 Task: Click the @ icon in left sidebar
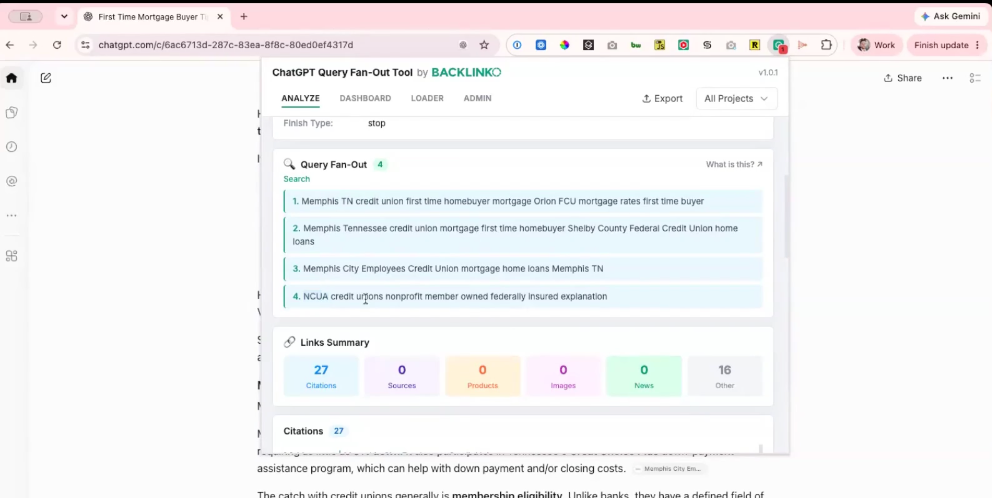[x=11, y=181]
